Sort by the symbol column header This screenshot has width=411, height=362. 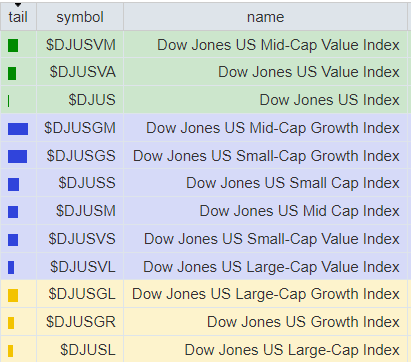click(x=80, y=17)
